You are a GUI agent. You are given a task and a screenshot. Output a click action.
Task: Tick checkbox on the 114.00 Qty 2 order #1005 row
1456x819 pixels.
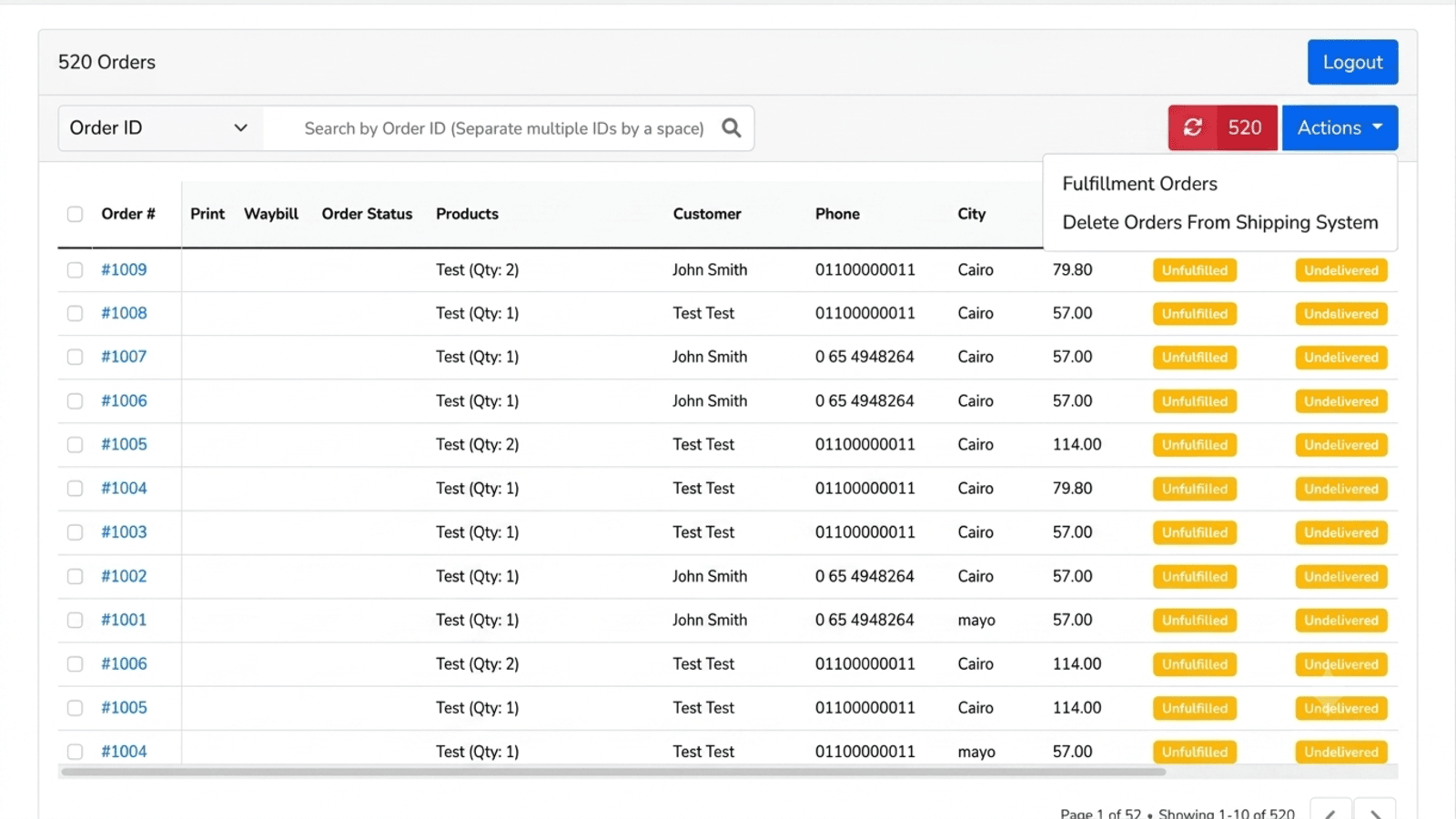(x=75, y=445)
